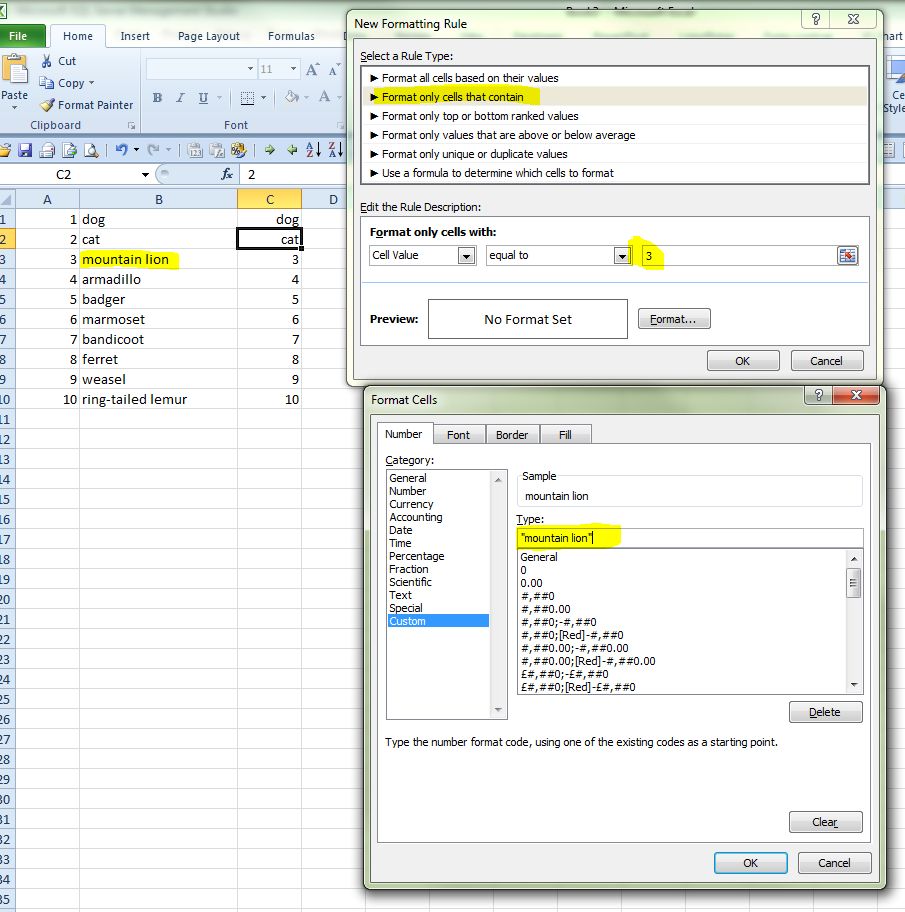The width and height of the screenshot is (905, 912).
Task: Select 'Format only unique or duplicate values' rule
Action: click(x=615, y=154)
